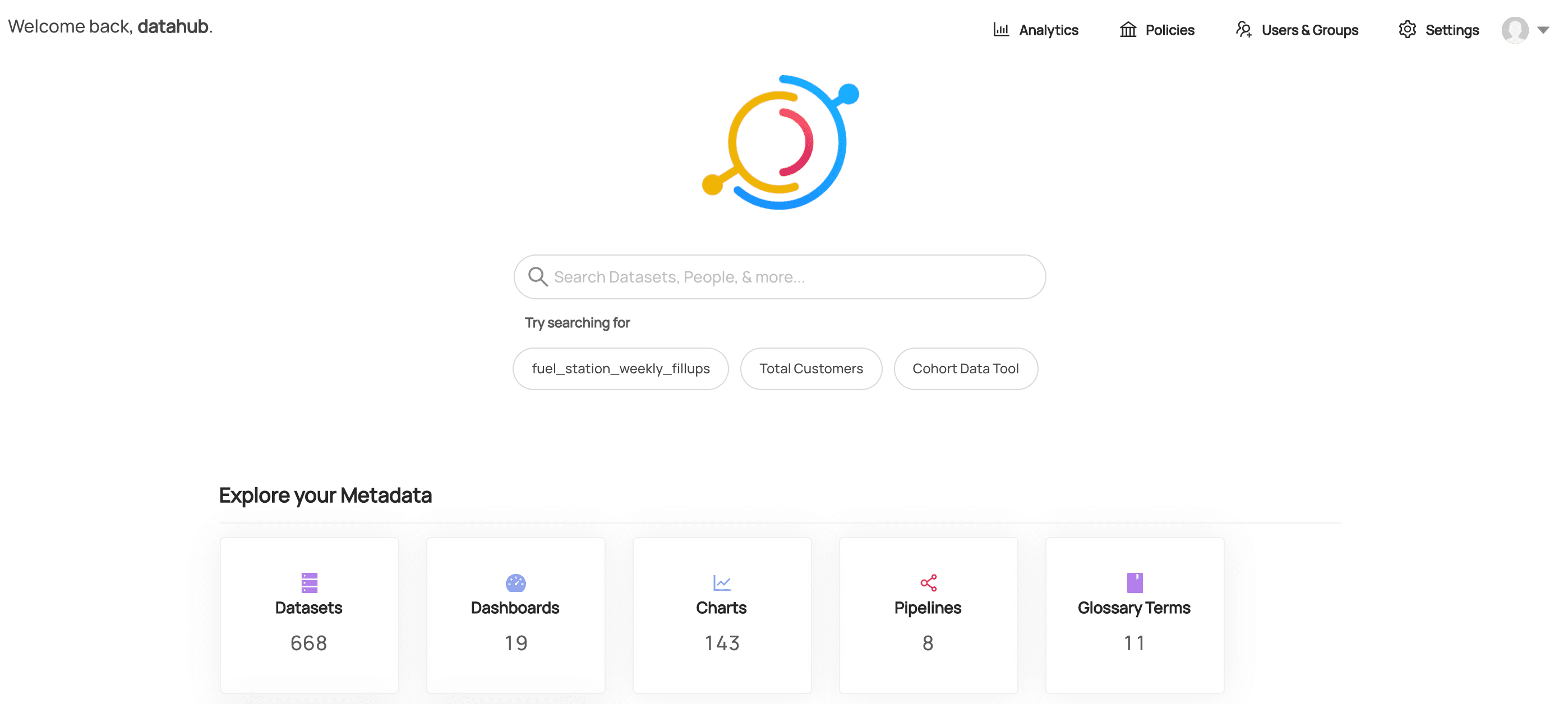Focus the Search Datasets, People input field
1568x704 pixels.
tap(780, 277)
